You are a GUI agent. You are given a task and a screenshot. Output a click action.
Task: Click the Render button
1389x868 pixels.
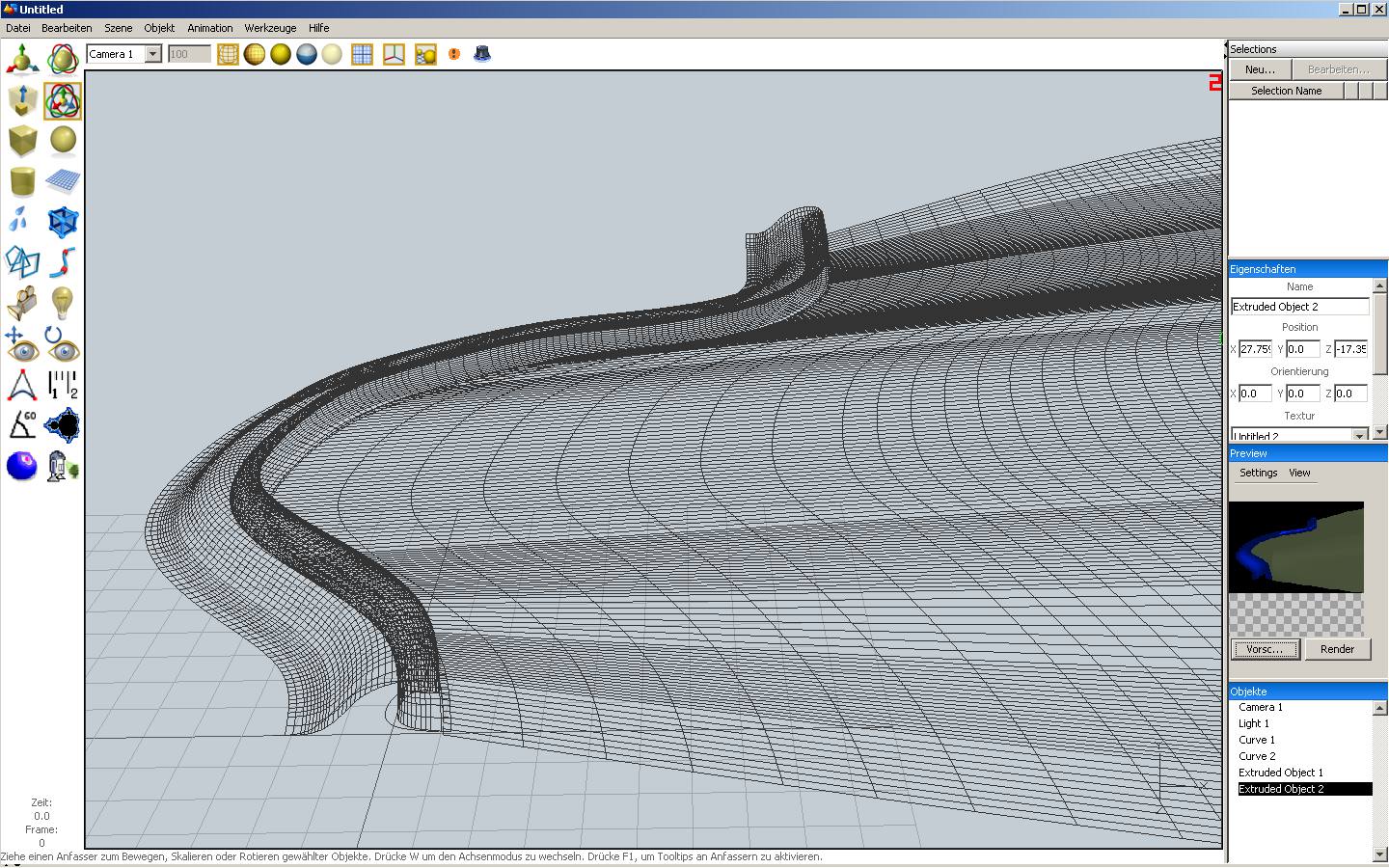(1337, 649)
